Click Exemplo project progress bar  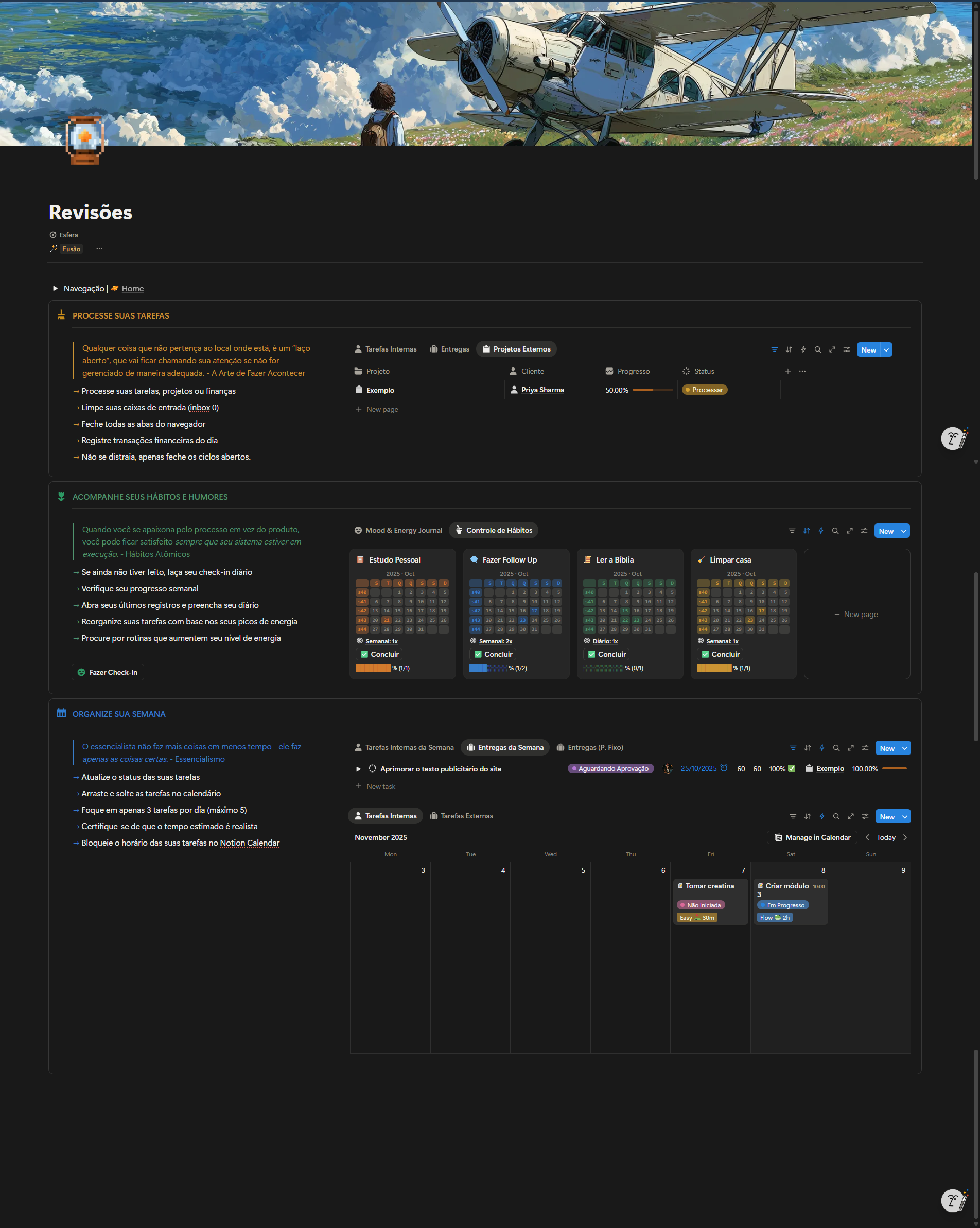point(652,390)
